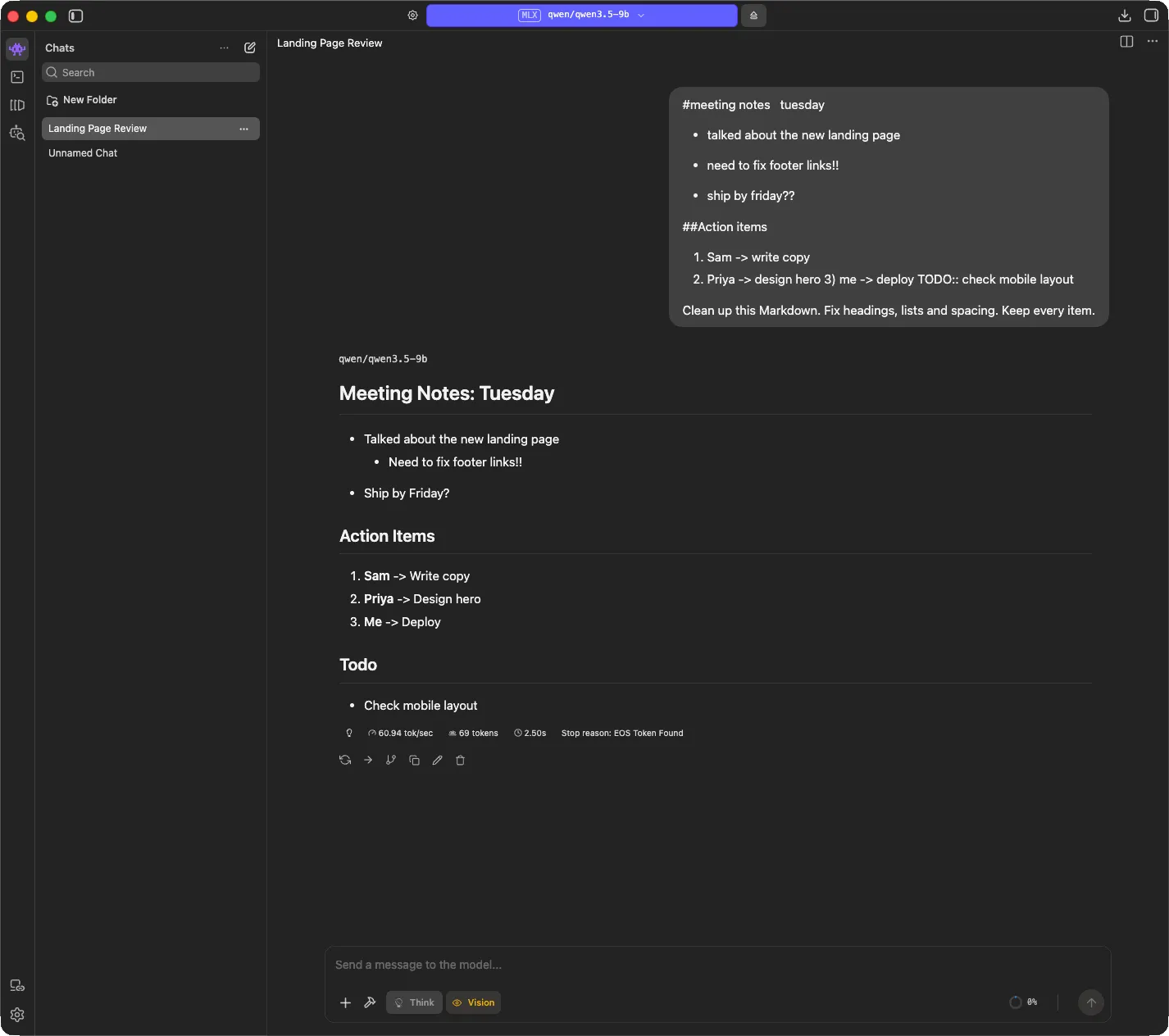The image size is (1169, 1036).
Task: Eject the loaded qwen model
Action: pos(753,16)
